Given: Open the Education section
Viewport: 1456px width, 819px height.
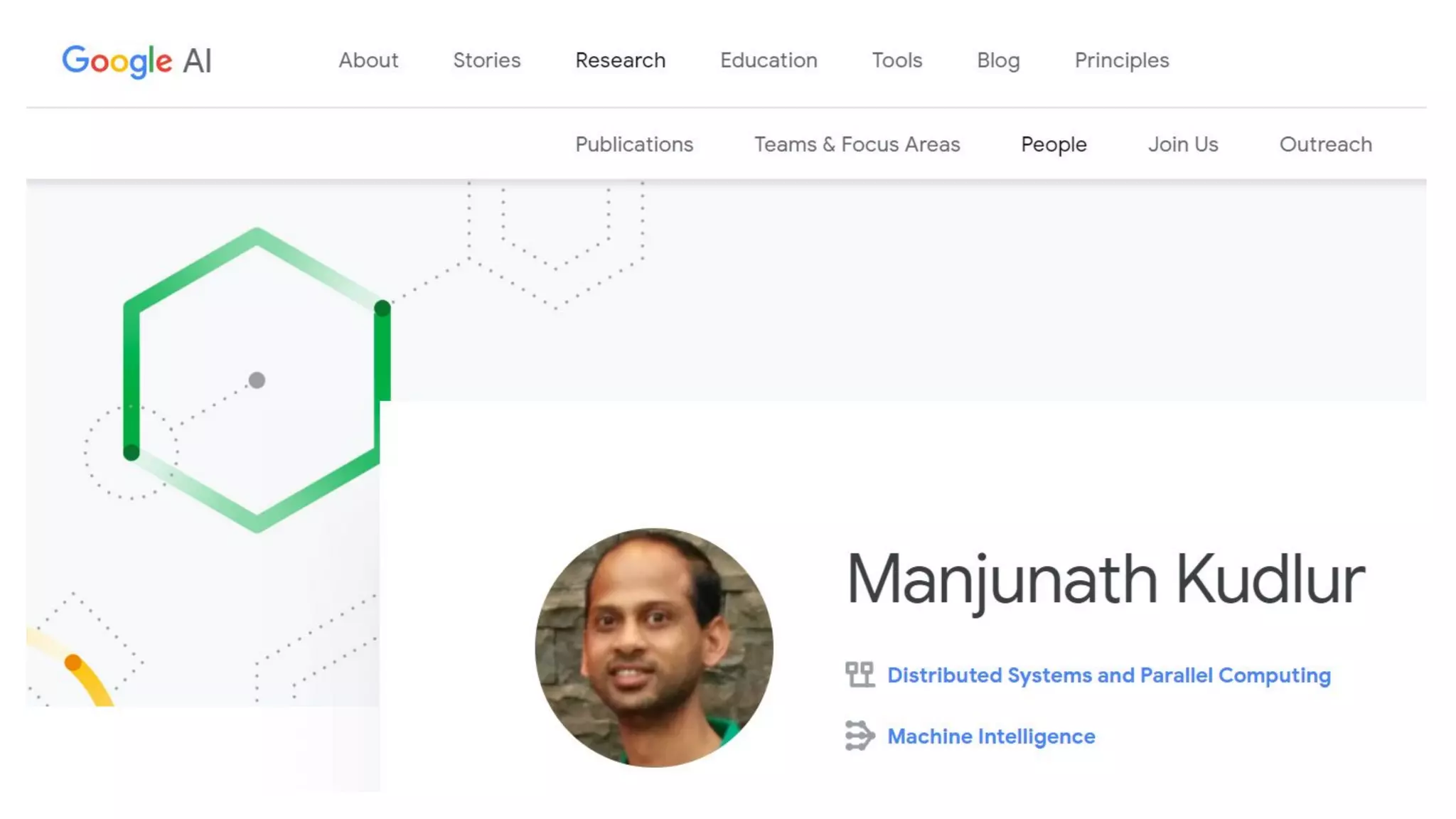Looking at the screenshot, I should point(769,60).
